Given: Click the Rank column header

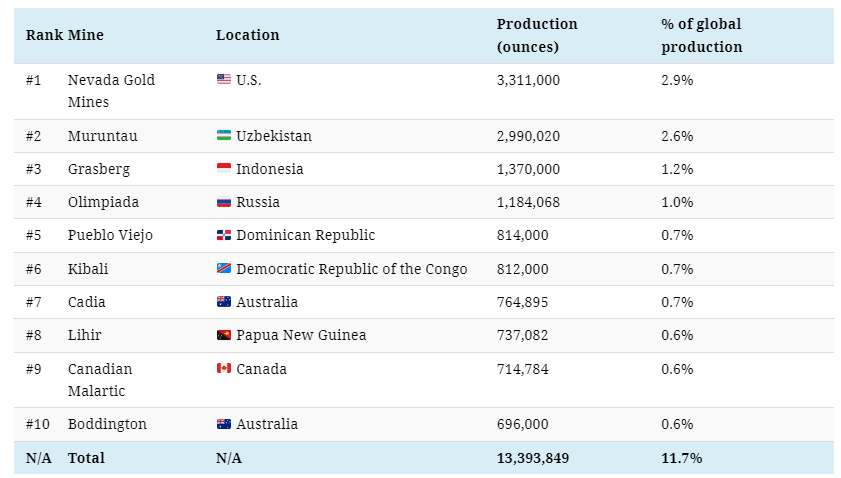Looking at the screenshot, I should tap(44, 35).
